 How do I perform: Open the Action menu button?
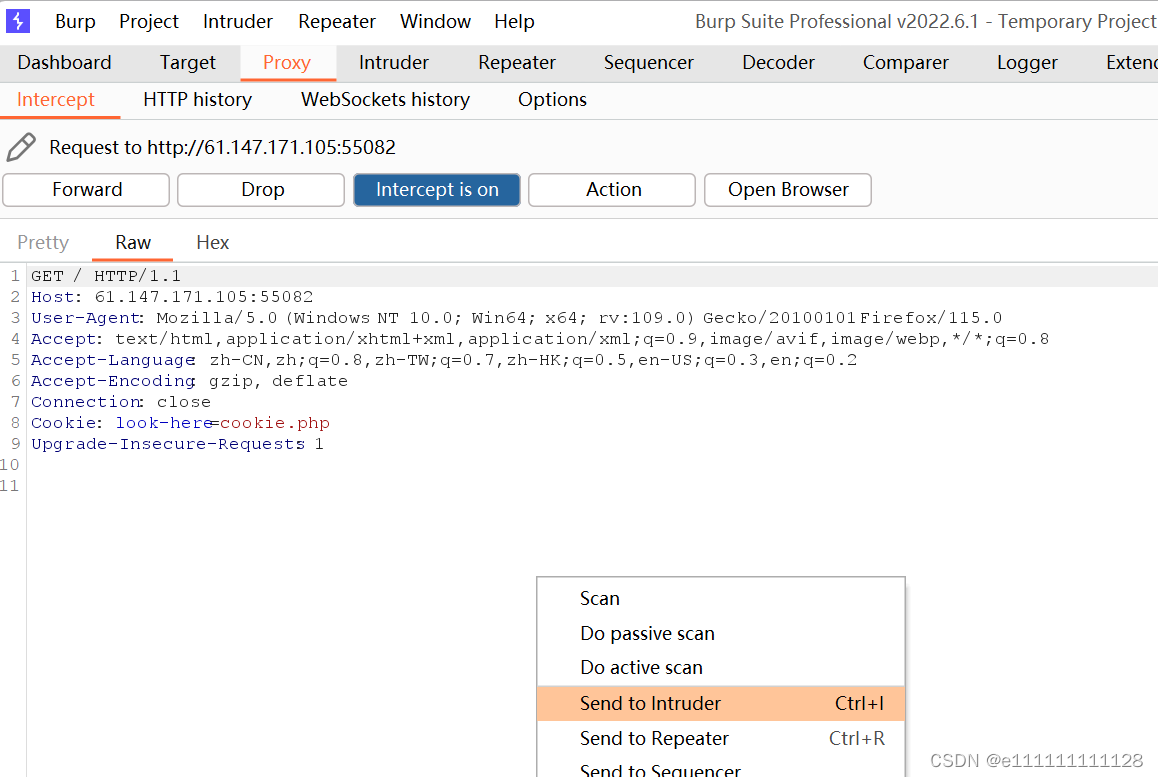(x=611, y=189)
